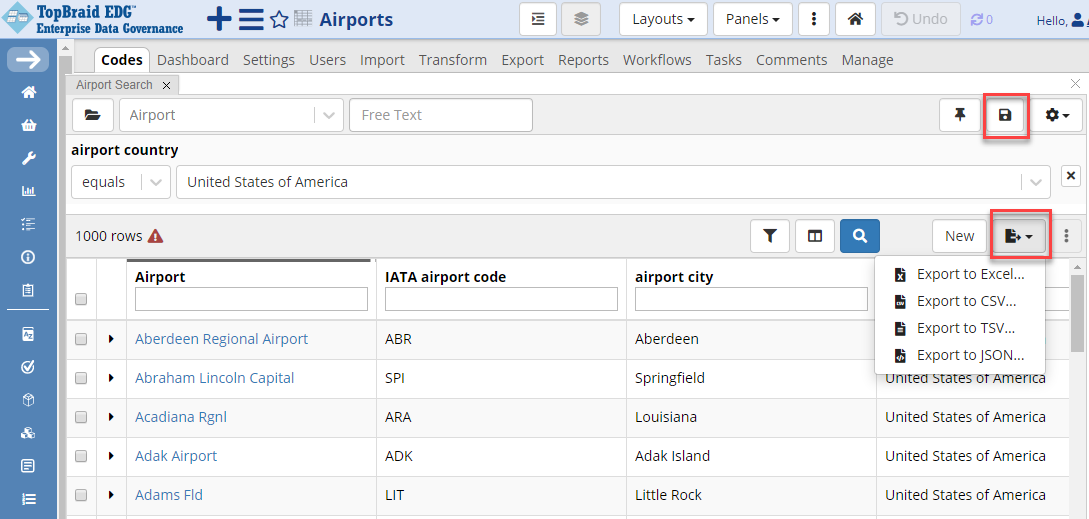This screenshot has height=519, width=1089.
Task: Expand the Panels dropdown
Action: click(x=752, y=20)
